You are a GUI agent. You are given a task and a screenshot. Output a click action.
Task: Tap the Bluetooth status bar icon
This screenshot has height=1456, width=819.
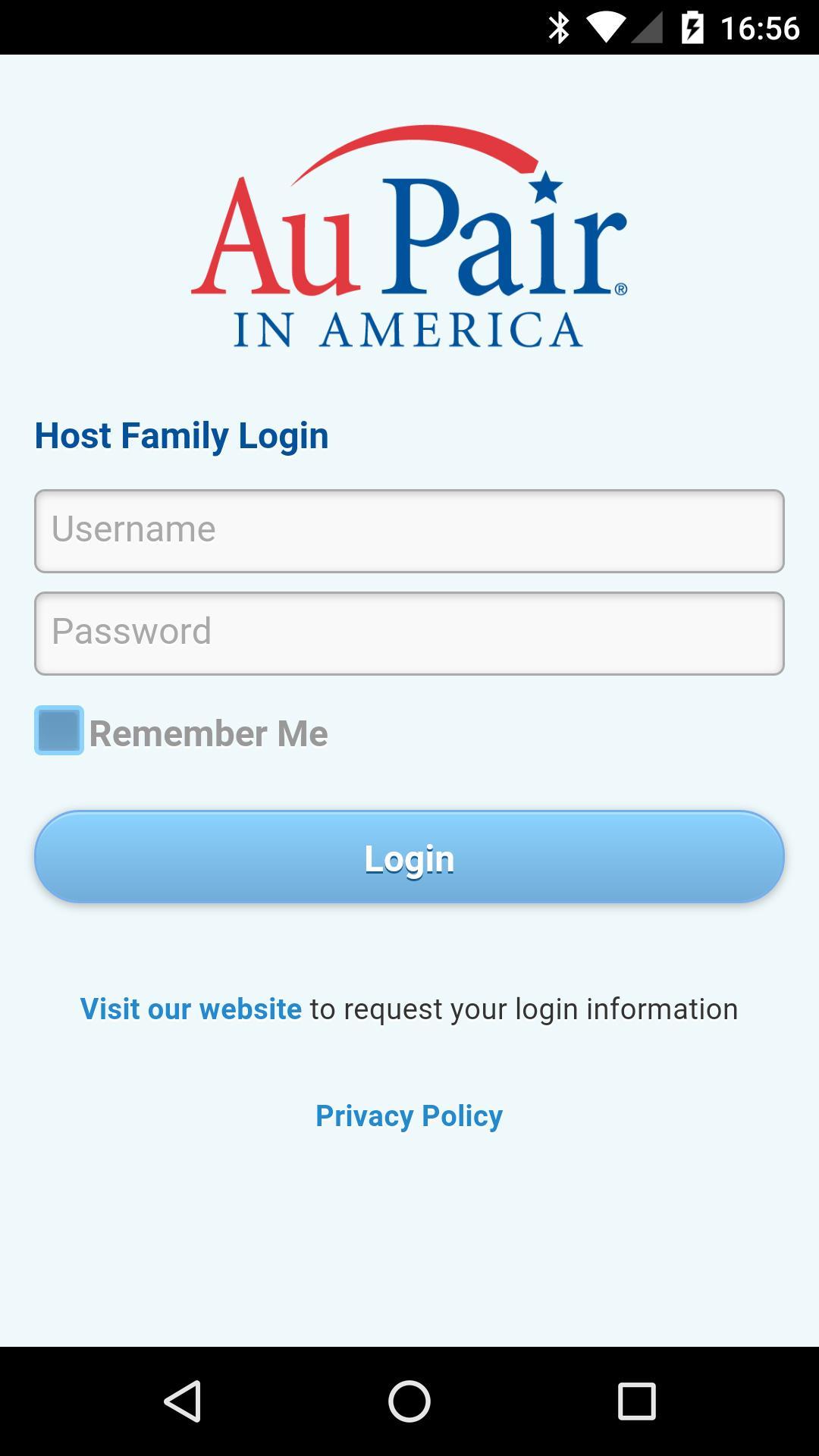(559, 28)
